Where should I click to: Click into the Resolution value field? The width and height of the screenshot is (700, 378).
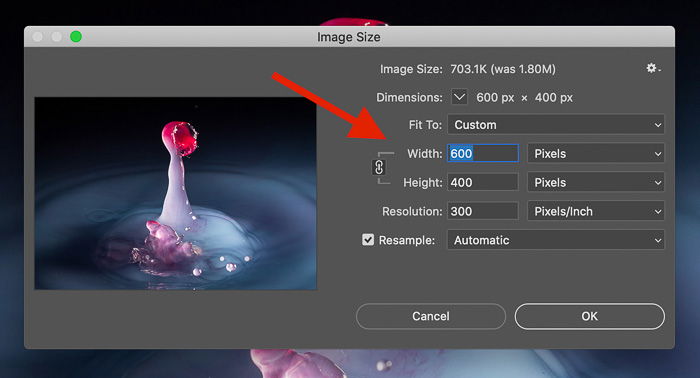(x=483, y=212)
